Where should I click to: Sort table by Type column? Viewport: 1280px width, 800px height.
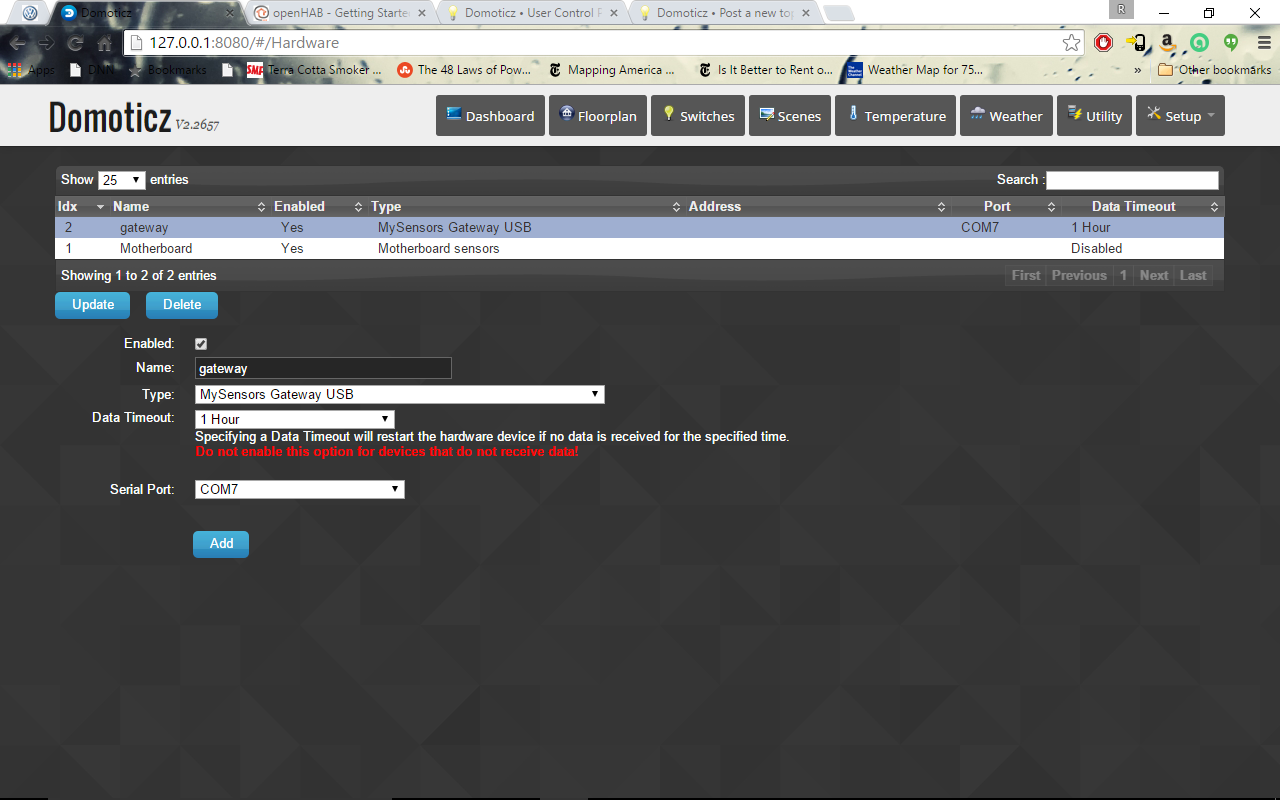[x=525, y=207]
